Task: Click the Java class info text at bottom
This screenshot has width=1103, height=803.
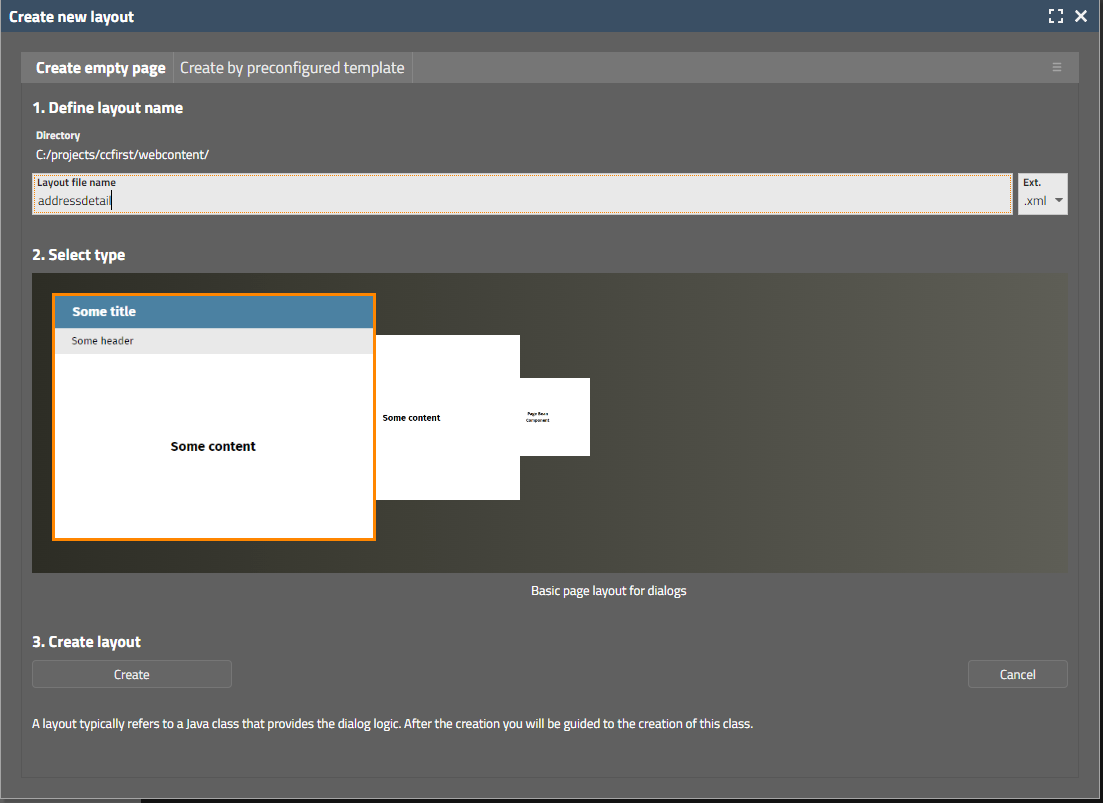Action: [x=392, y=724]
